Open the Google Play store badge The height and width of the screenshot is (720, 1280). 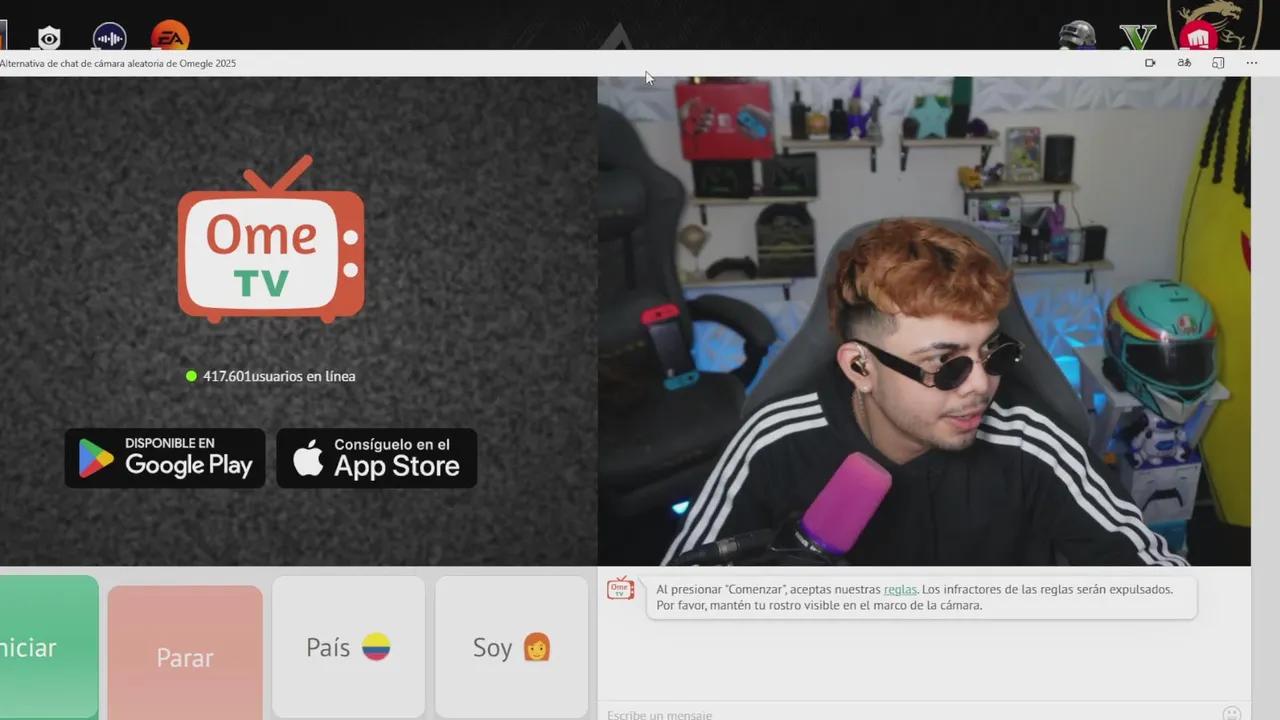(165, 458)
